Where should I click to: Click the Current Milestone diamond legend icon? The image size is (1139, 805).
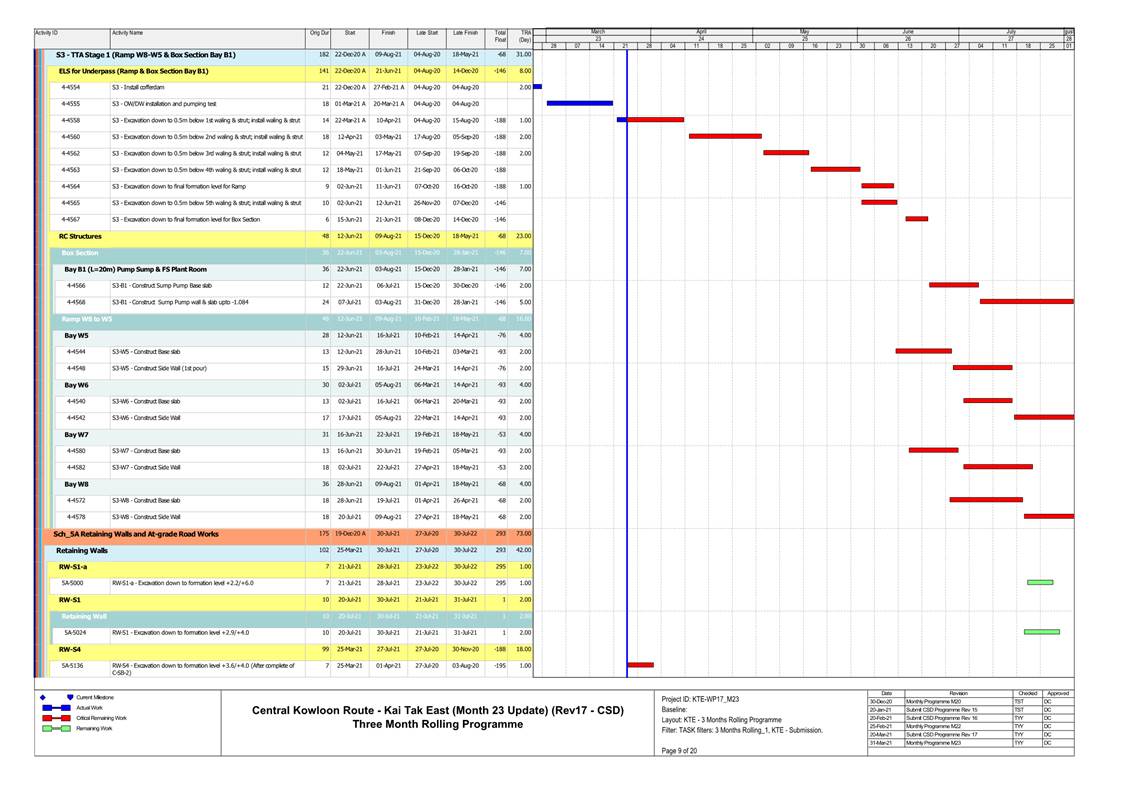point(70,697)
